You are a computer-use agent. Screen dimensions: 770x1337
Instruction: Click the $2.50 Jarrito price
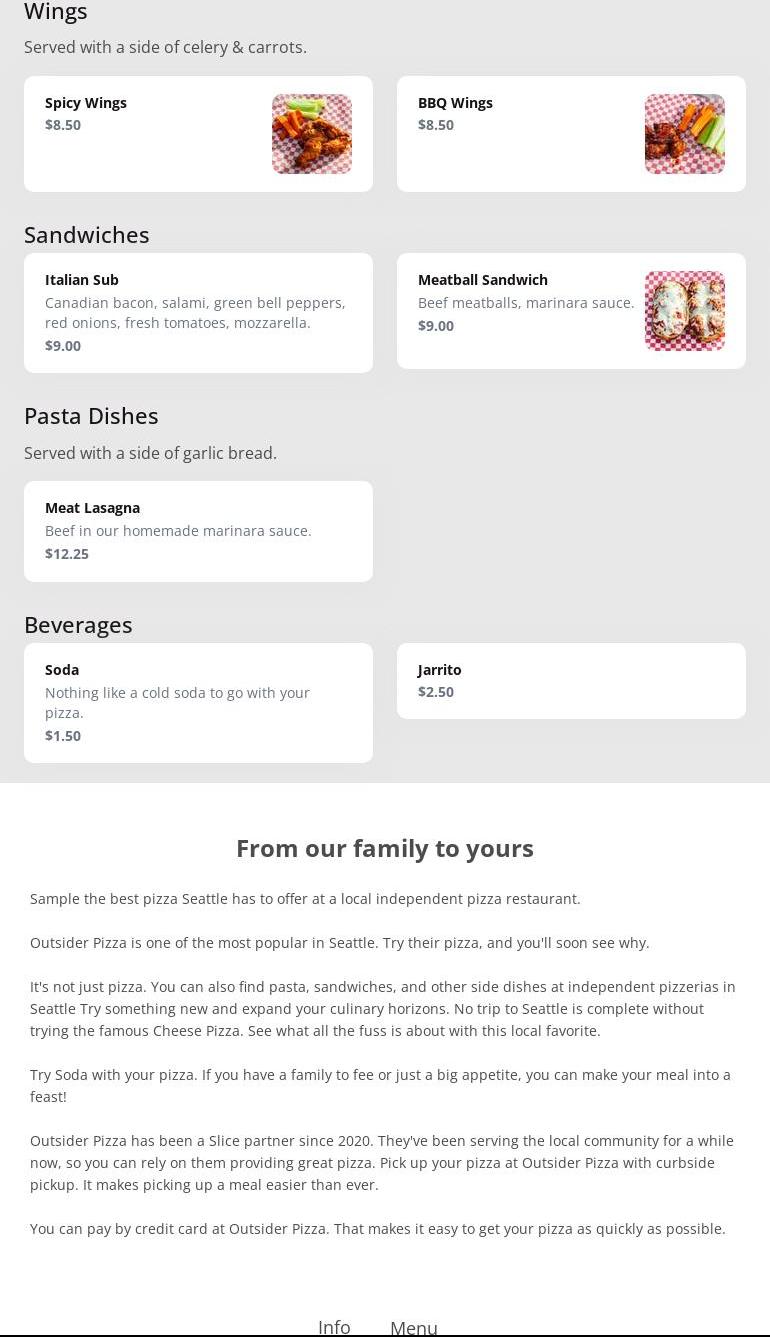point(436,692)
